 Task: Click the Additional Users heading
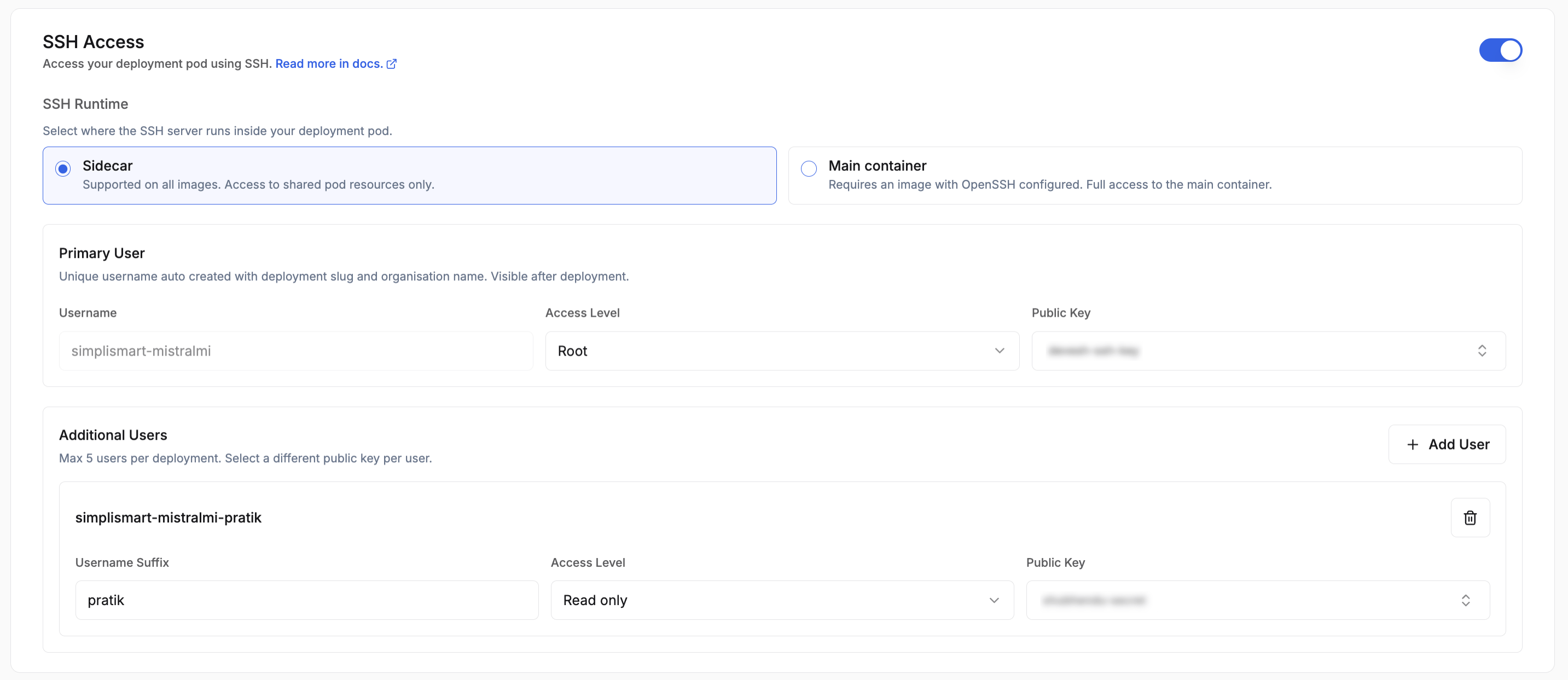click(113, 435)
